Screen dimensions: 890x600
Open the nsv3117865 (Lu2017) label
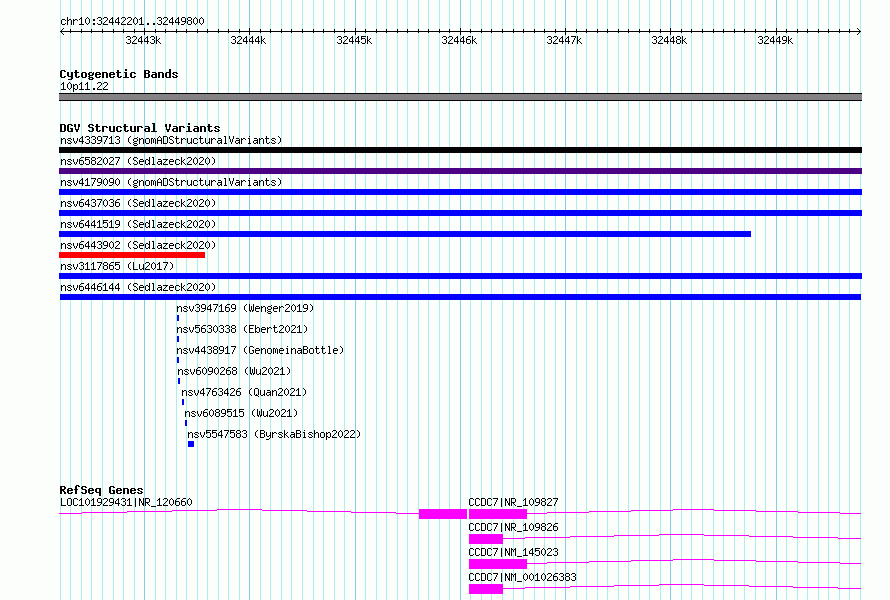click(x=117, y=266)
